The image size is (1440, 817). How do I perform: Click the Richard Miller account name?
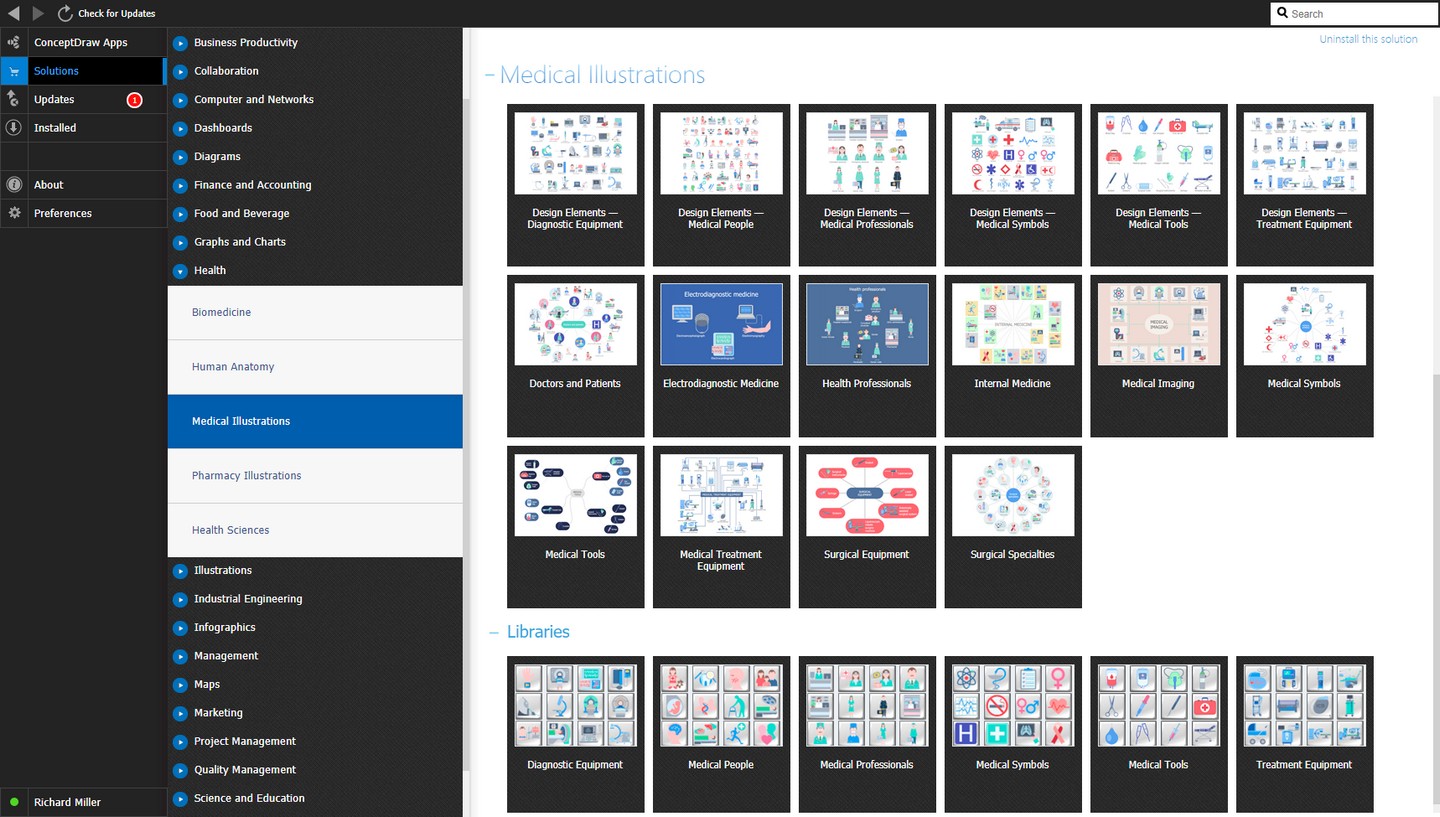67,802
